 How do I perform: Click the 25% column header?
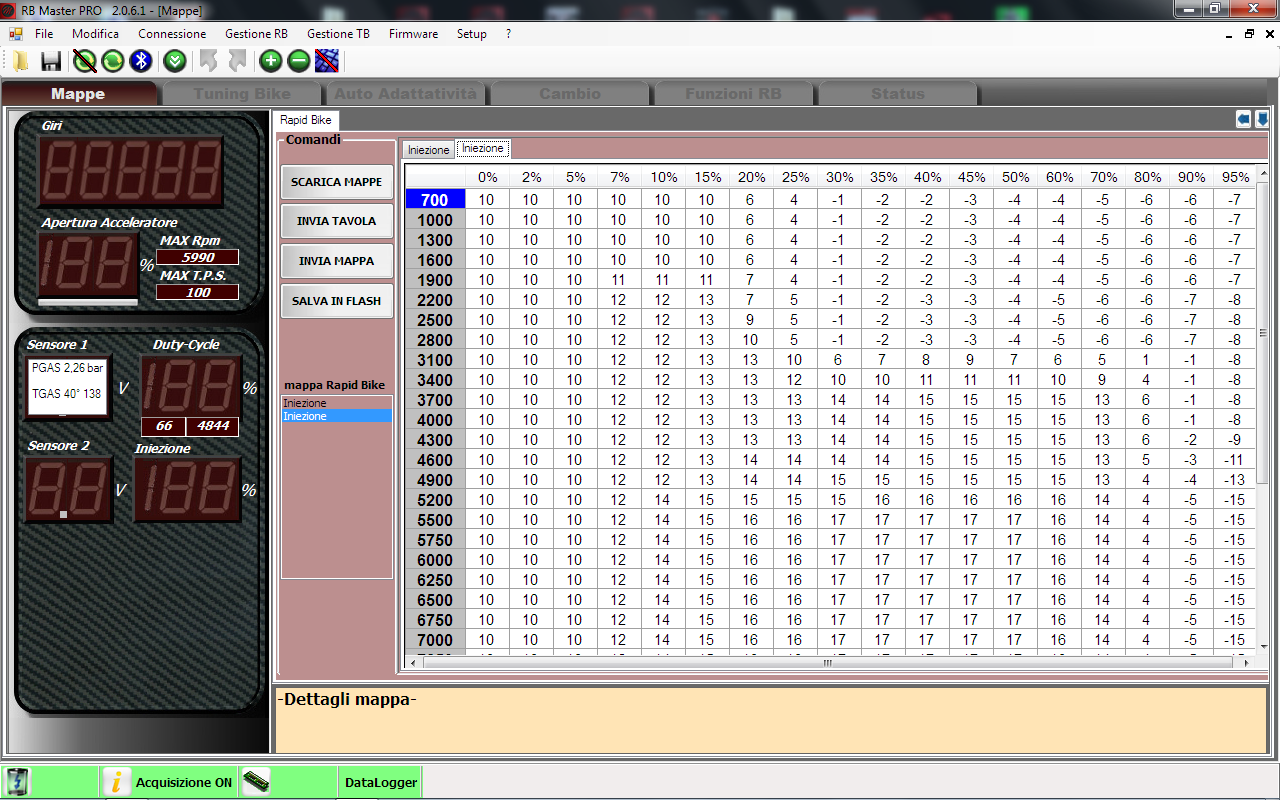[x=794, y=177]
